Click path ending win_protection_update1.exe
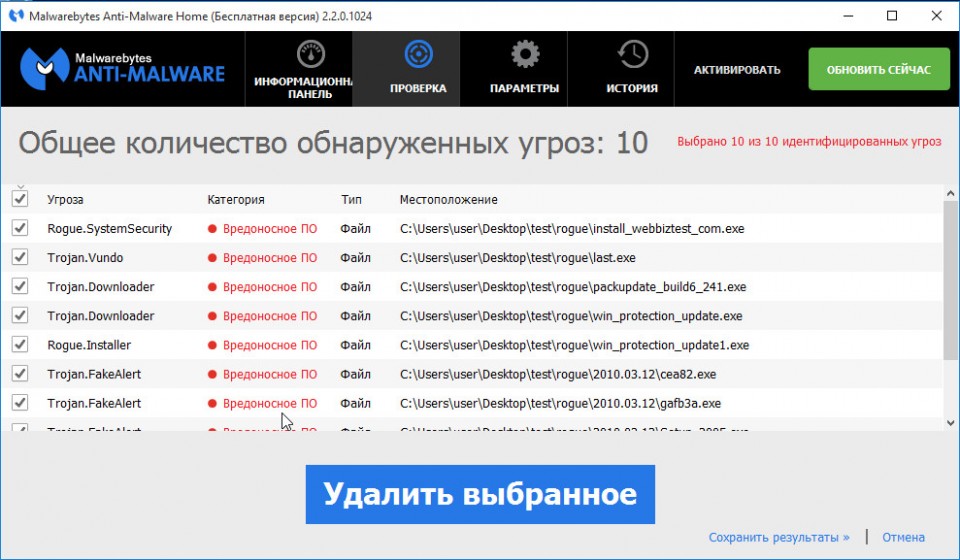Image resolution: width=960 pixels, height=560 pixels. click(x=575, y=345)
